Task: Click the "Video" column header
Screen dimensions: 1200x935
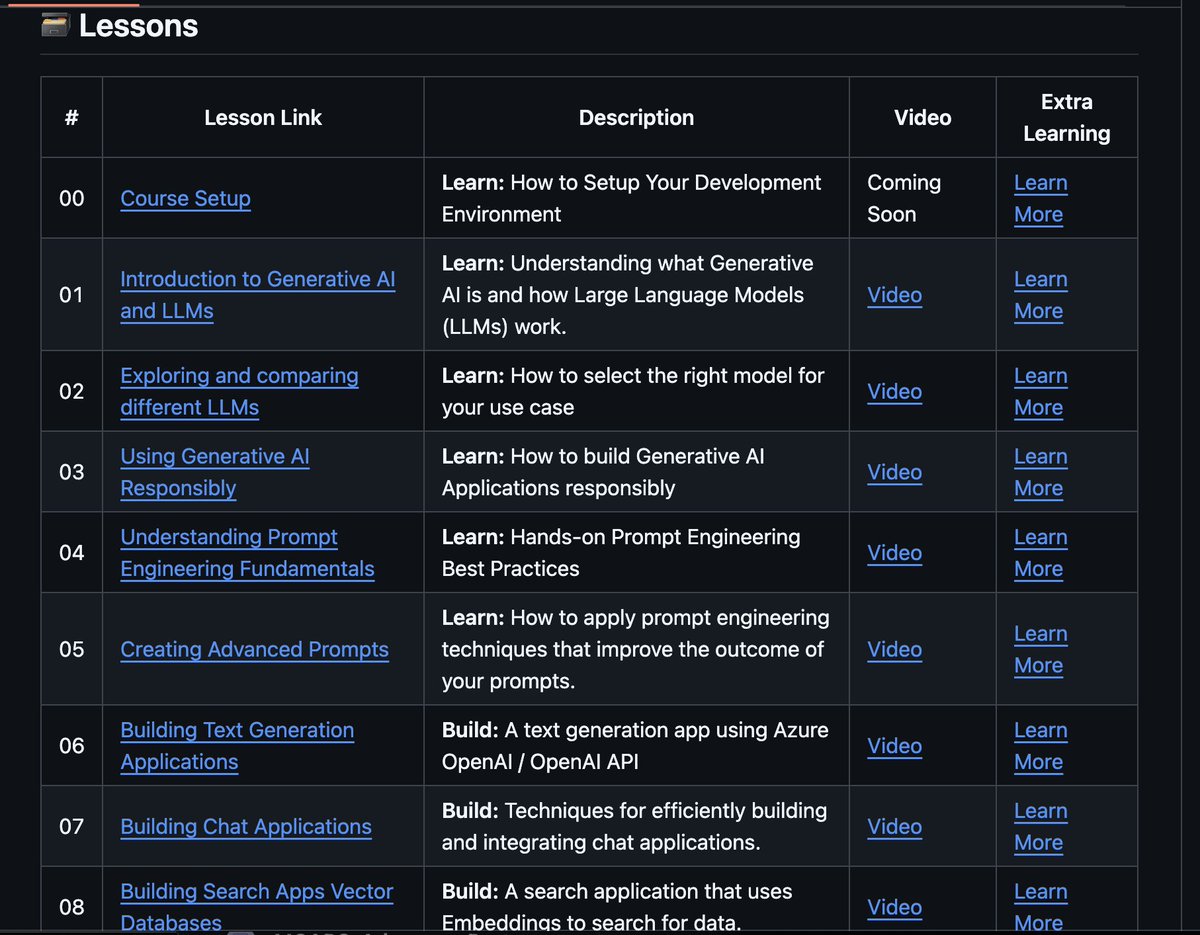Action: click(x=922, y=117)
